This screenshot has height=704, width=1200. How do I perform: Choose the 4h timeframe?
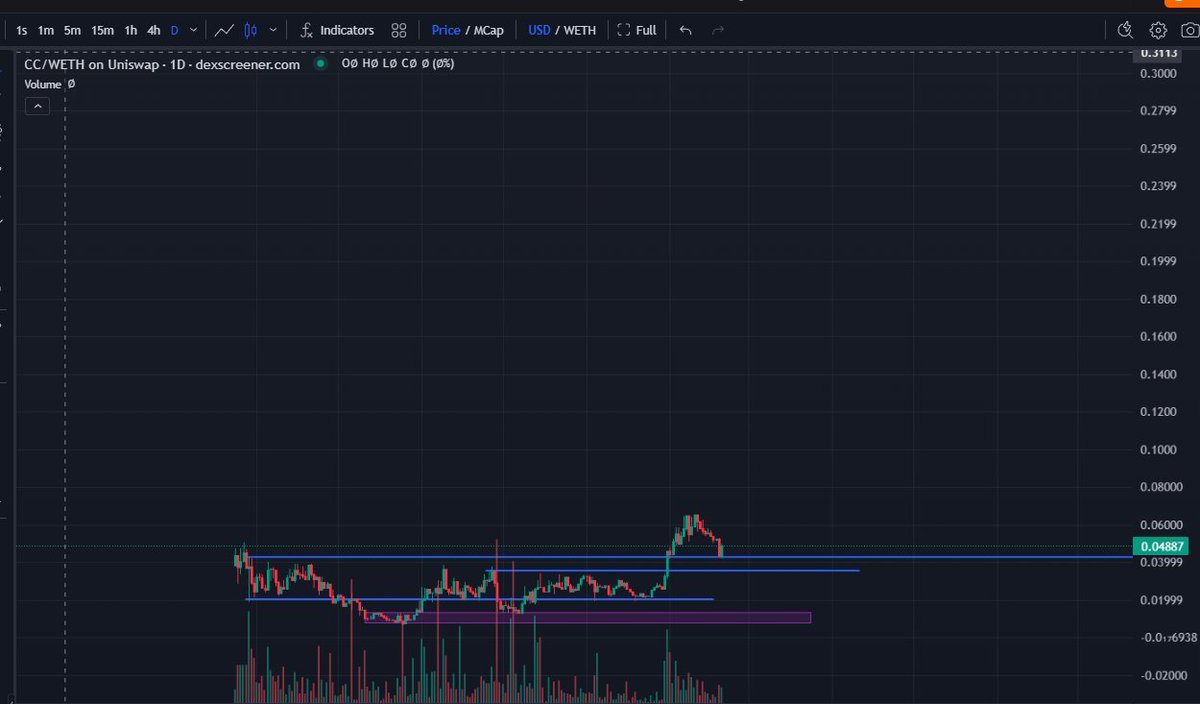[x=153, y=30]
